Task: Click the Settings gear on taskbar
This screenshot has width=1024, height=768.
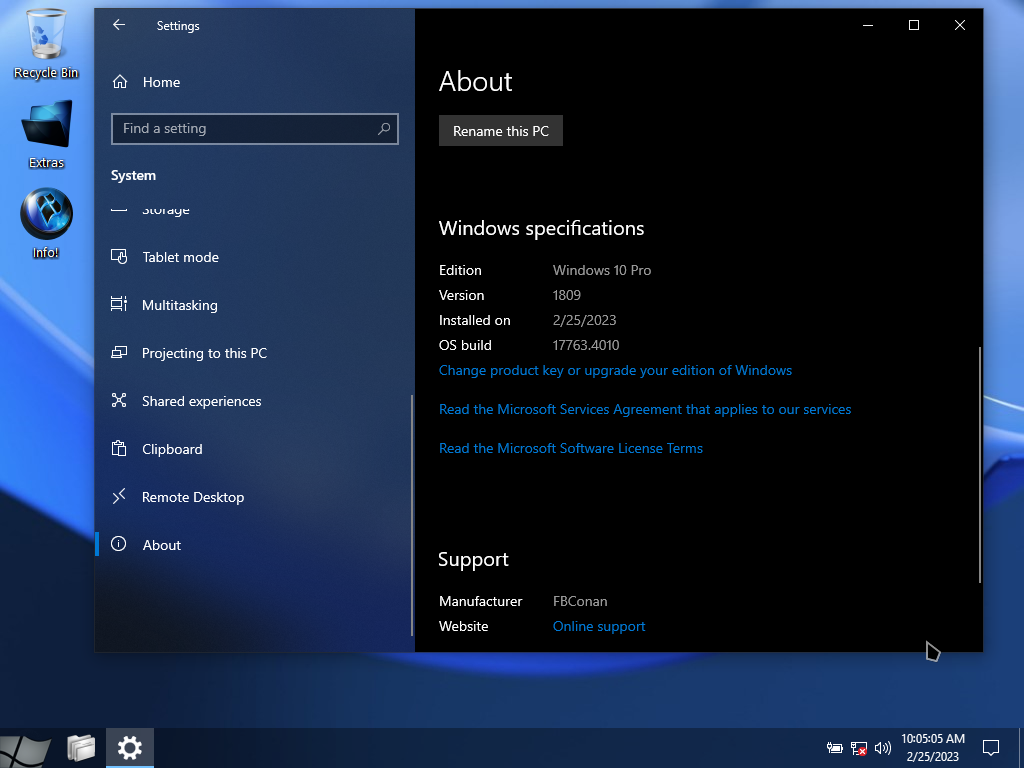Action: click(129, 748)
